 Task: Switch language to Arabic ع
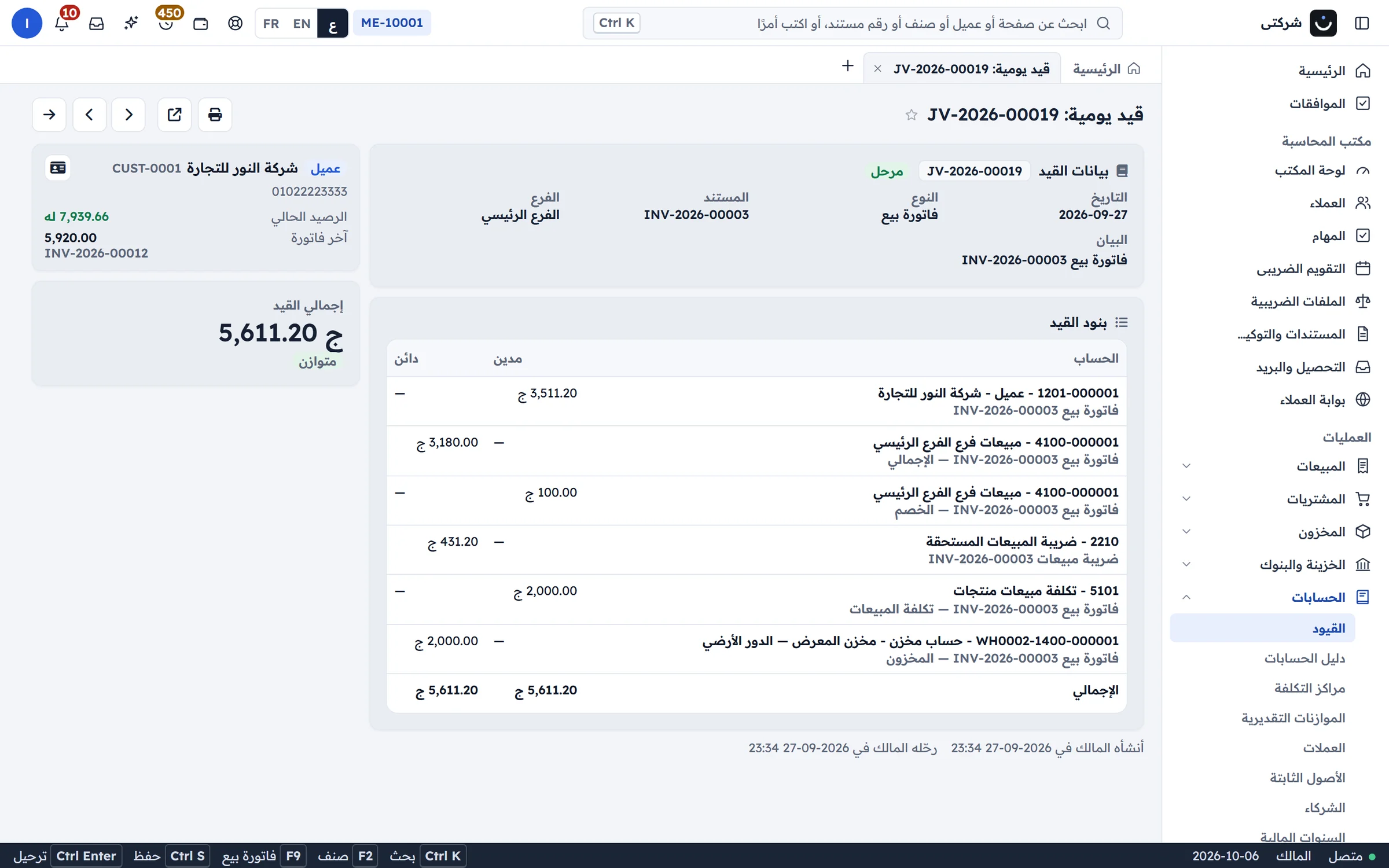(332, 23)
